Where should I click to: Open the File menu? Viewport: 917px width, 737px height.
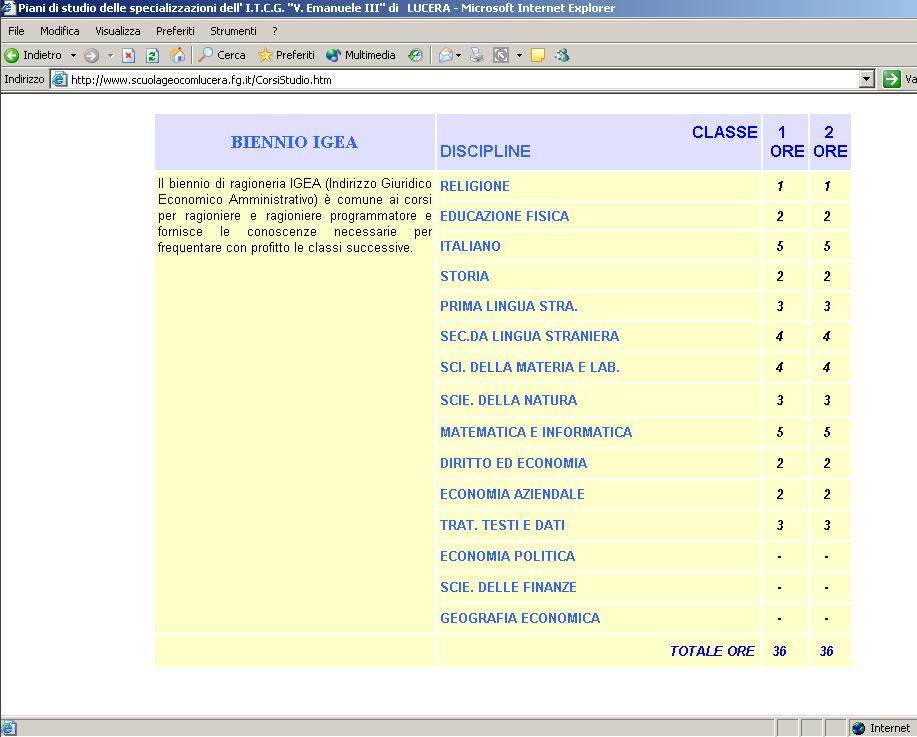(x=16, y=31)
